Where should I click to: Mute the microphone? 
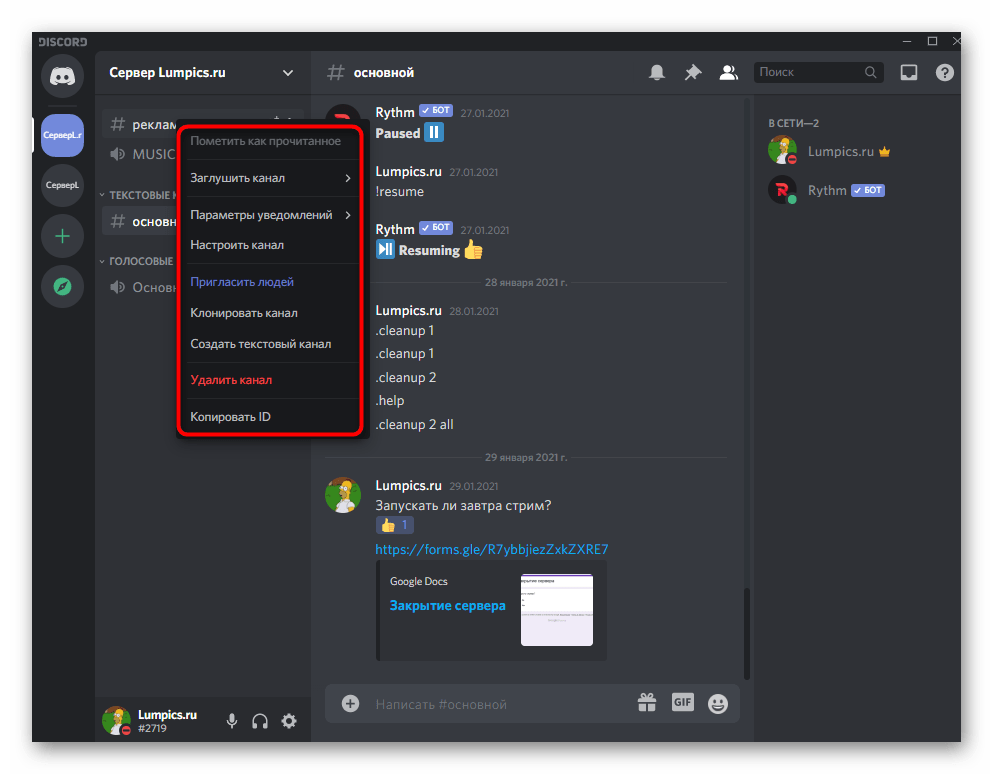tap(231, 720)
